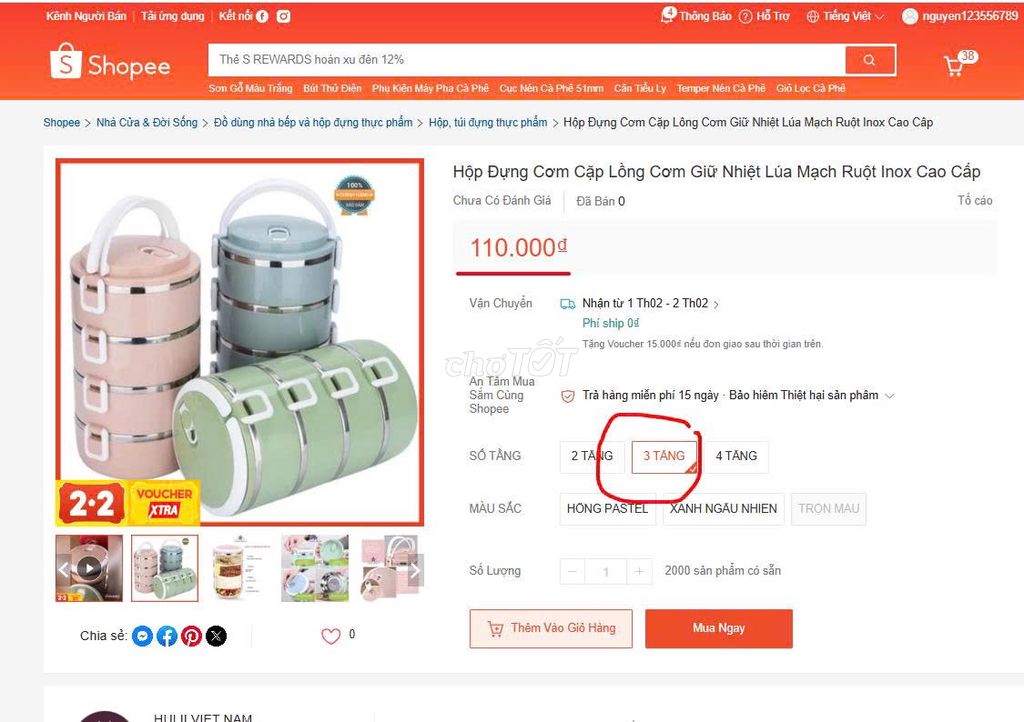Select the 4 TẦNG option
This screenshot has height=722, width=1024.
(x=737, y=456)
